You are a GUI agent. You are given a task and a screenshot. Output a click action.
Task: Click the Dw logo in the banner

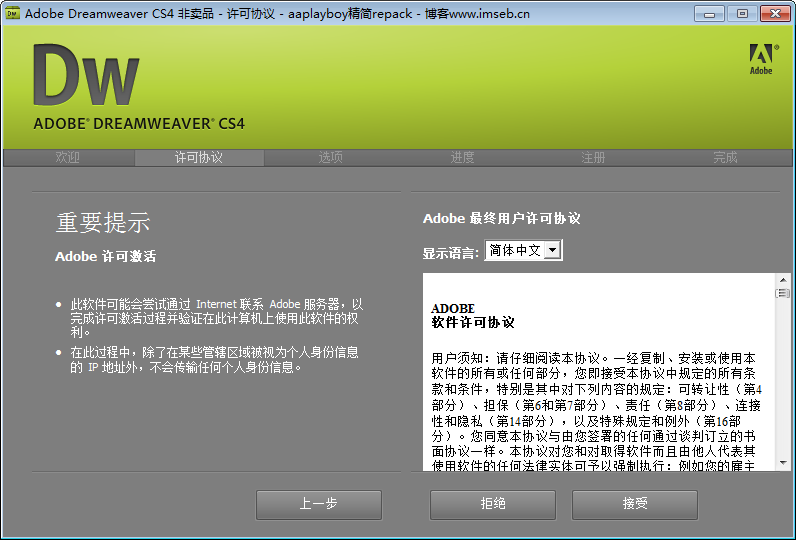pos(86,75)
